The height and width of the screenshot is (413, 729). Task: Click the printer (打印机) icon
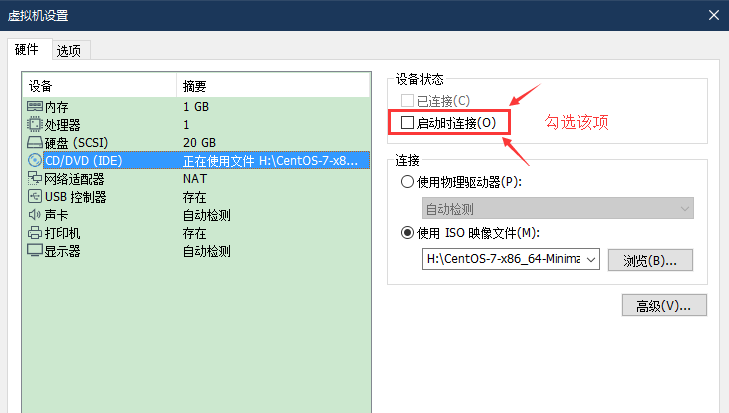tap(35, 233)
